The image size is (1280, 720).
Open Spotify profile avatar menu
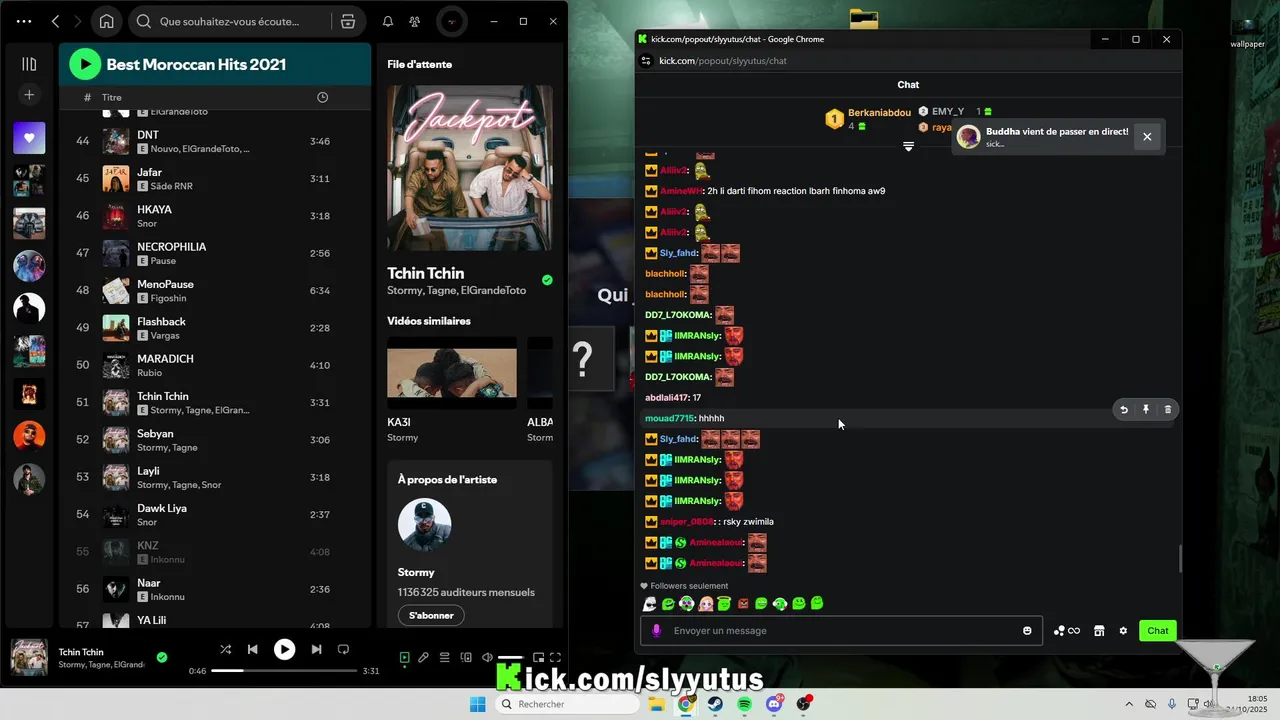452,21
